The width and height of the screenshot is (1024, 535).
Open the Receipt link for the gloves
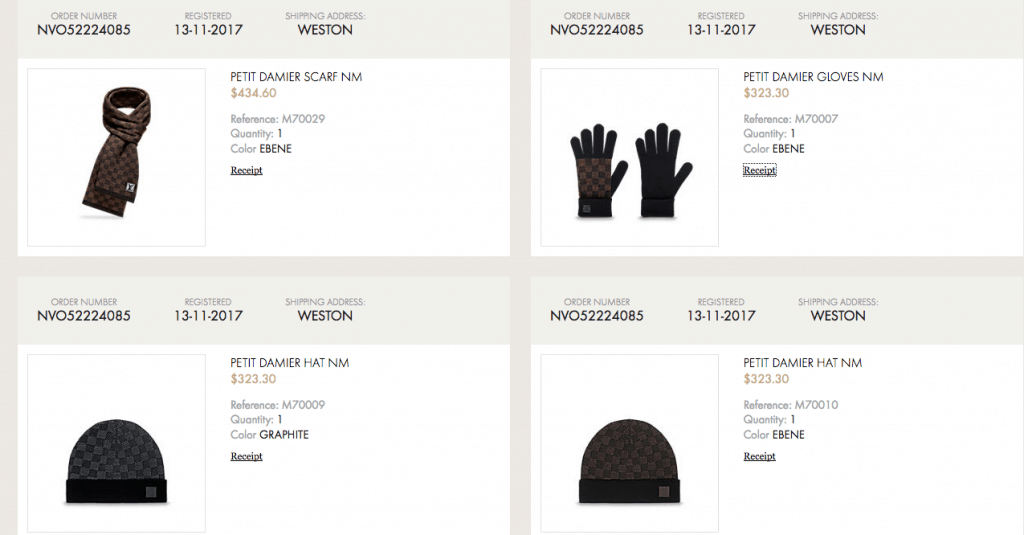760,170
